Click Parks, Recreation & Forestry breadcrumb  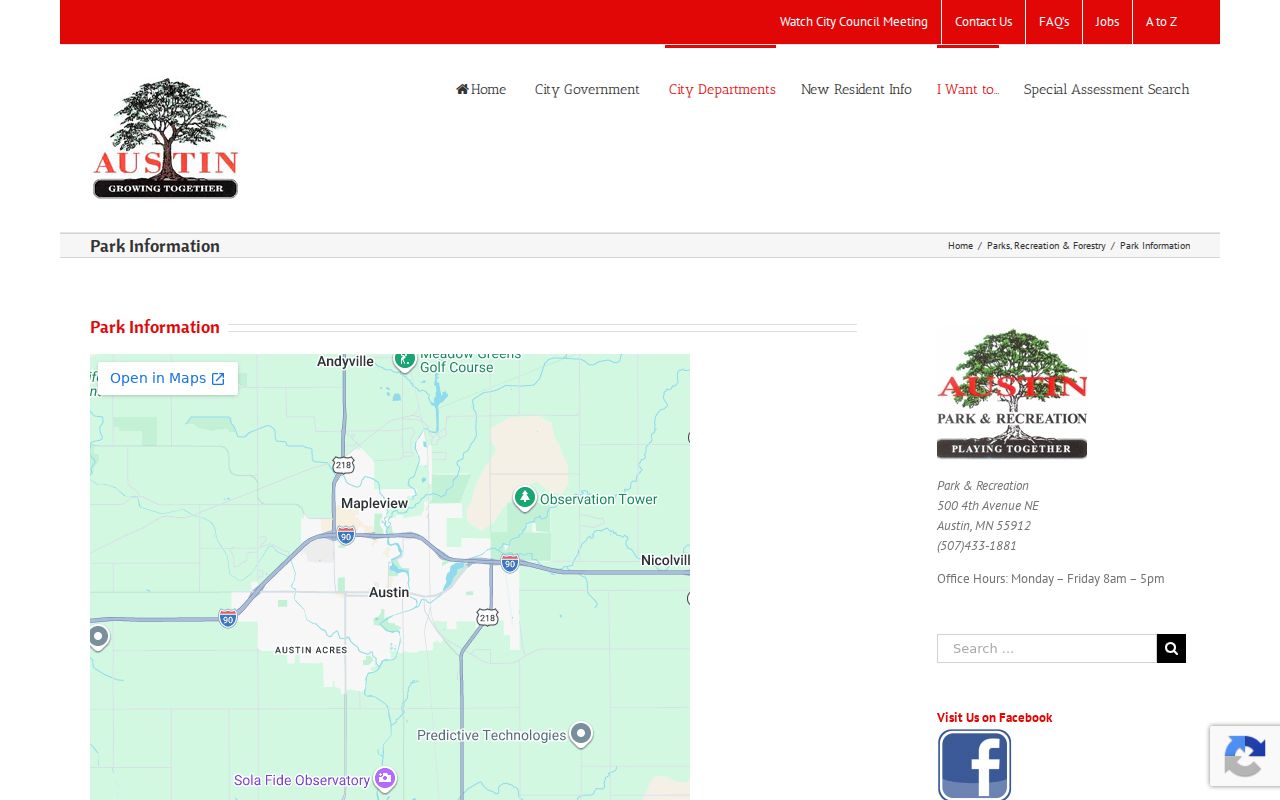[x=1046, y=245]
